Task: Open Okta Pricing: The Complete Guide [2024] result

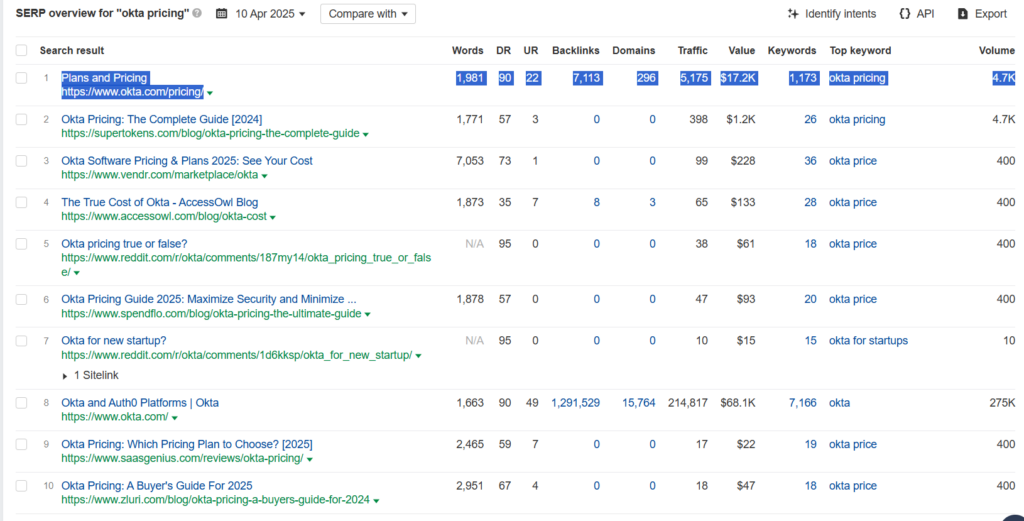Action: point(161,119)
